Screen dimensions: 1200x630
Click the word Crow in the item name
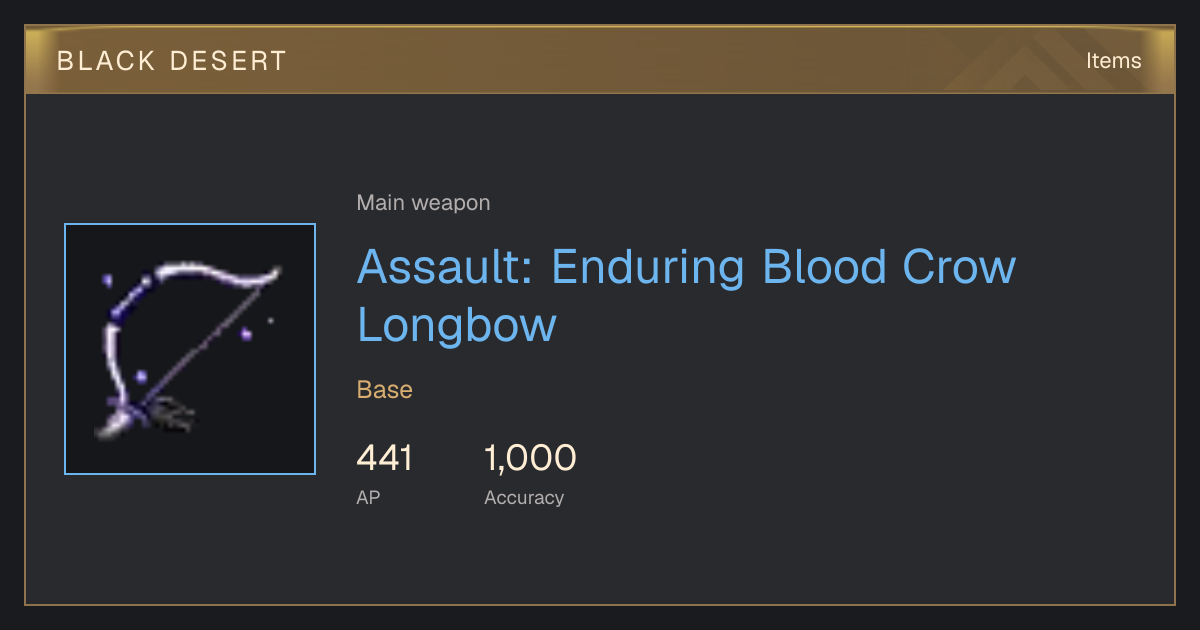(x=959, y=267)
